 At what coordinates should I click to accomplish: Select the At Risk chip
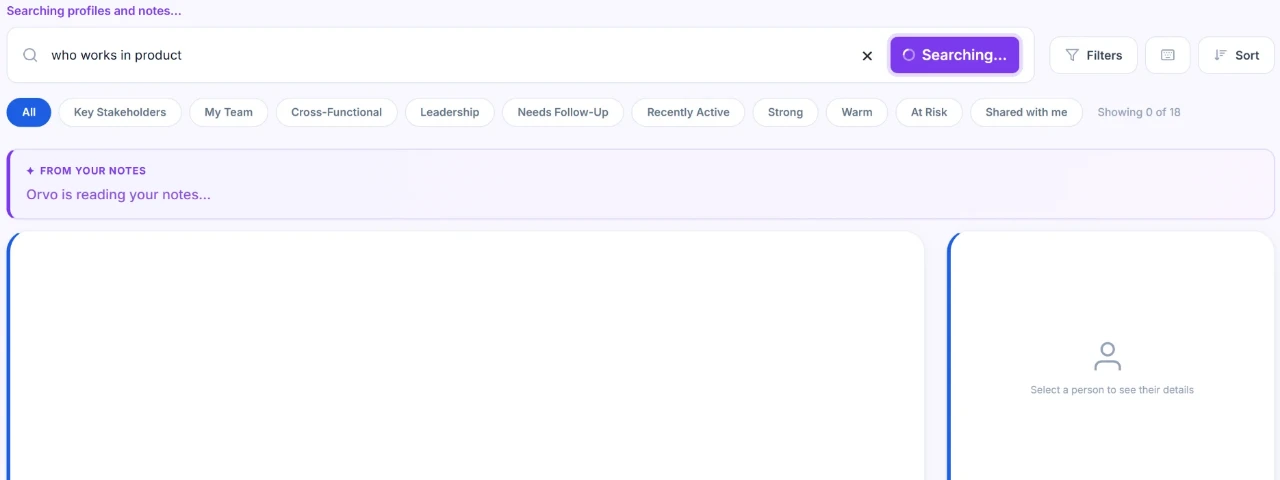pos(929,112)
